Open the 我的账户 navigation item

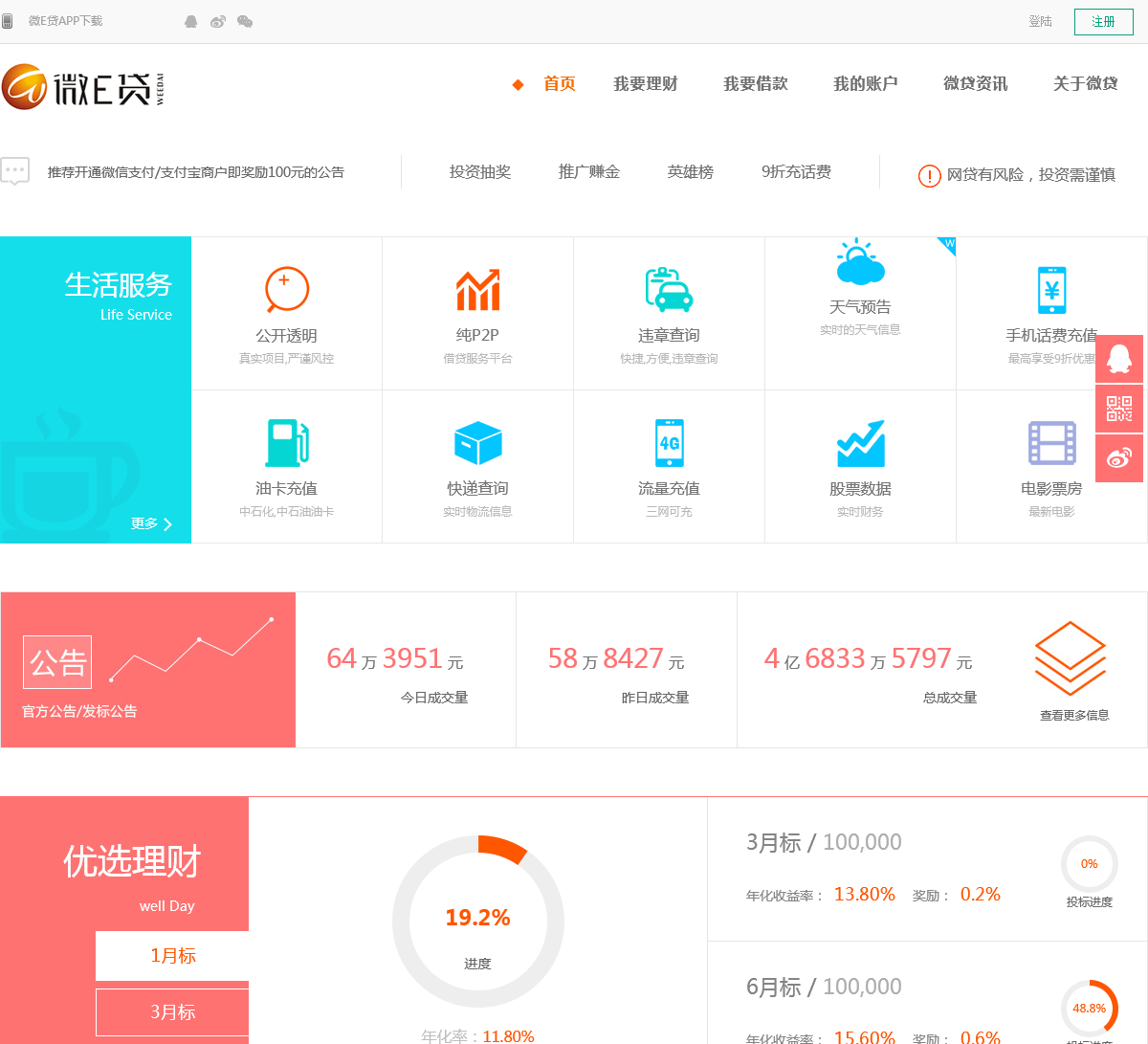point(866,84)
